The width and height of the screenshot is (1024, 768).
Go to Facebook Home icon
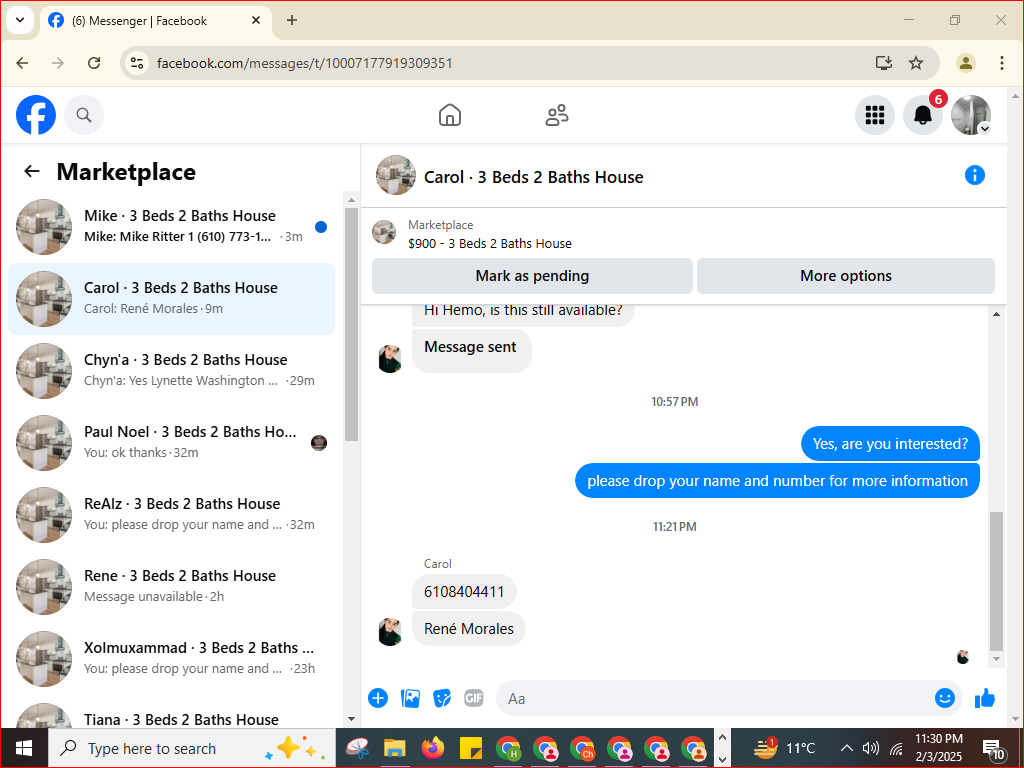pos(449,116)
